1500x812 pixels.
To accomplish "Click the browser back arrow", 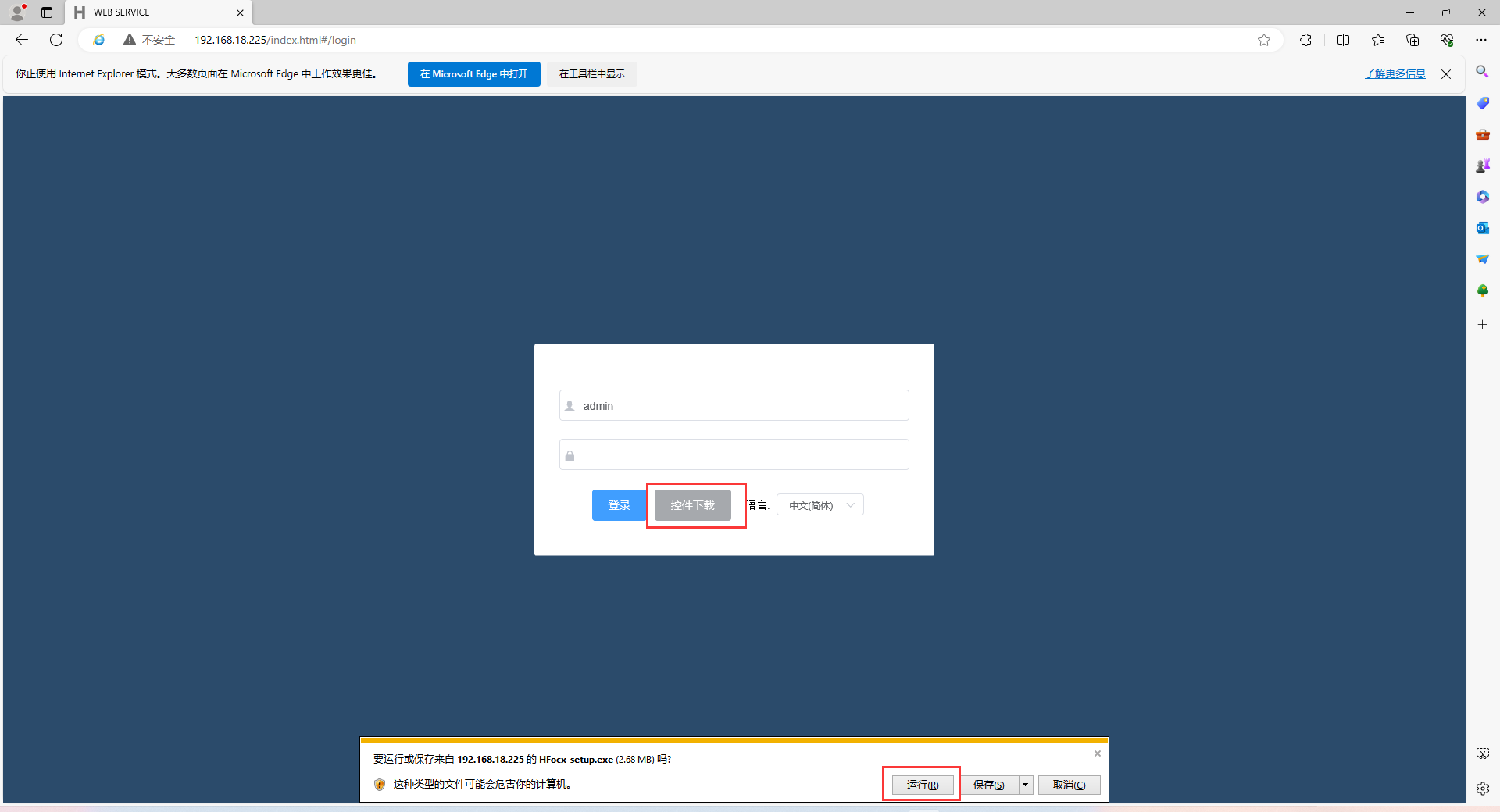I will pyautogui.click(x=22, y=40).
